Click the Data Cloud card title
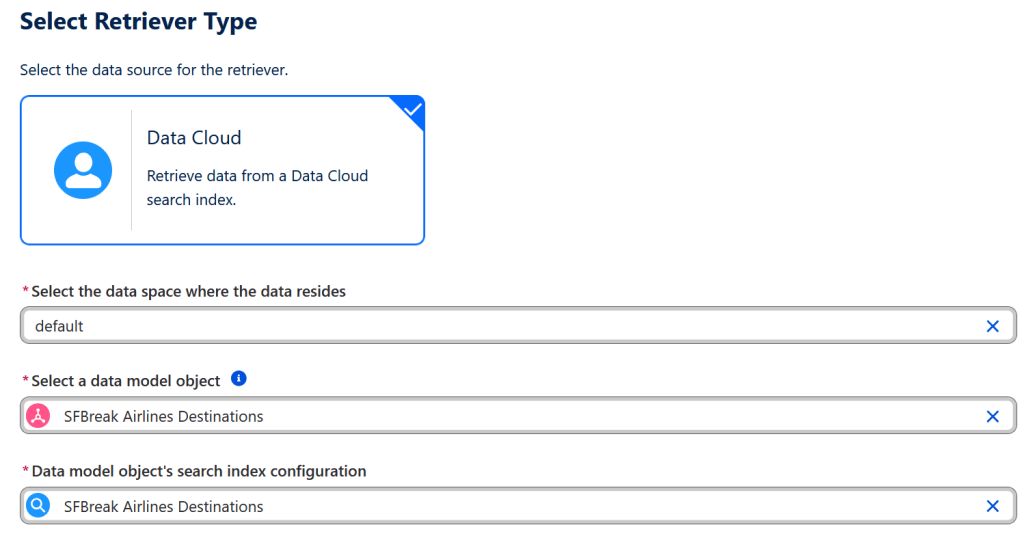 (x=194, y=138)
